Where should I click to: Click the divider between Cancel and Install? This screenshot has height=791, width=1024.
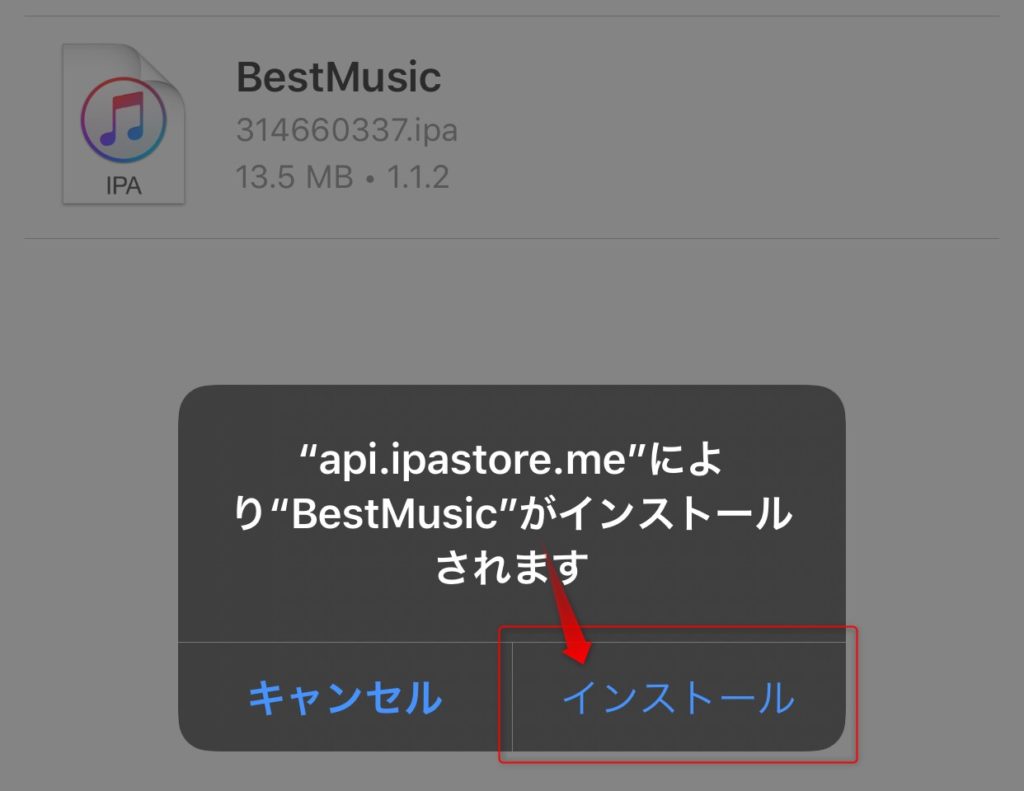(x=513, y=697)
